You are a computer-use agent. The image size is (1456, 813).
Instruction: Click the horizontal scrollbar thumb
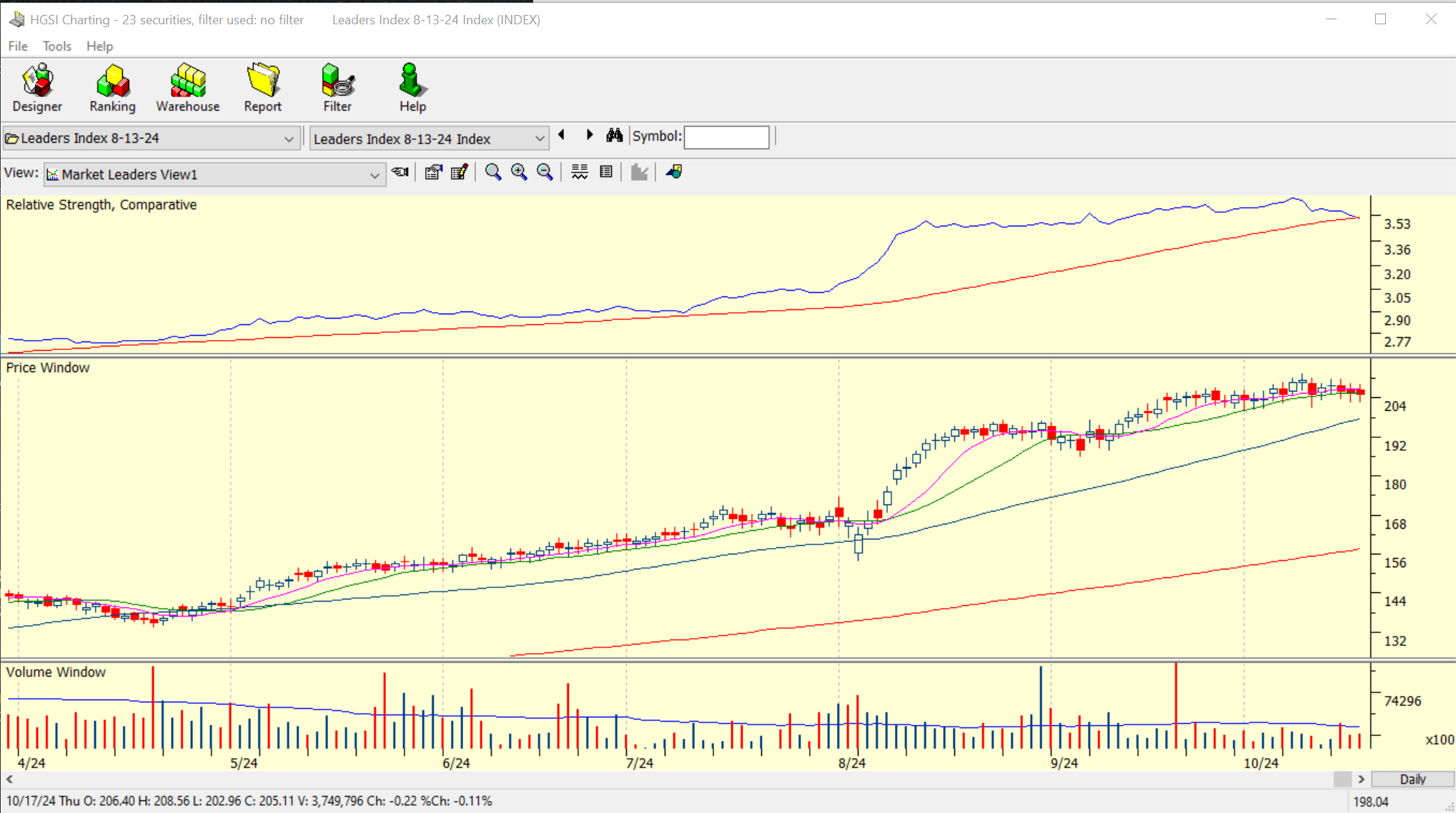tap(1342, 779)
